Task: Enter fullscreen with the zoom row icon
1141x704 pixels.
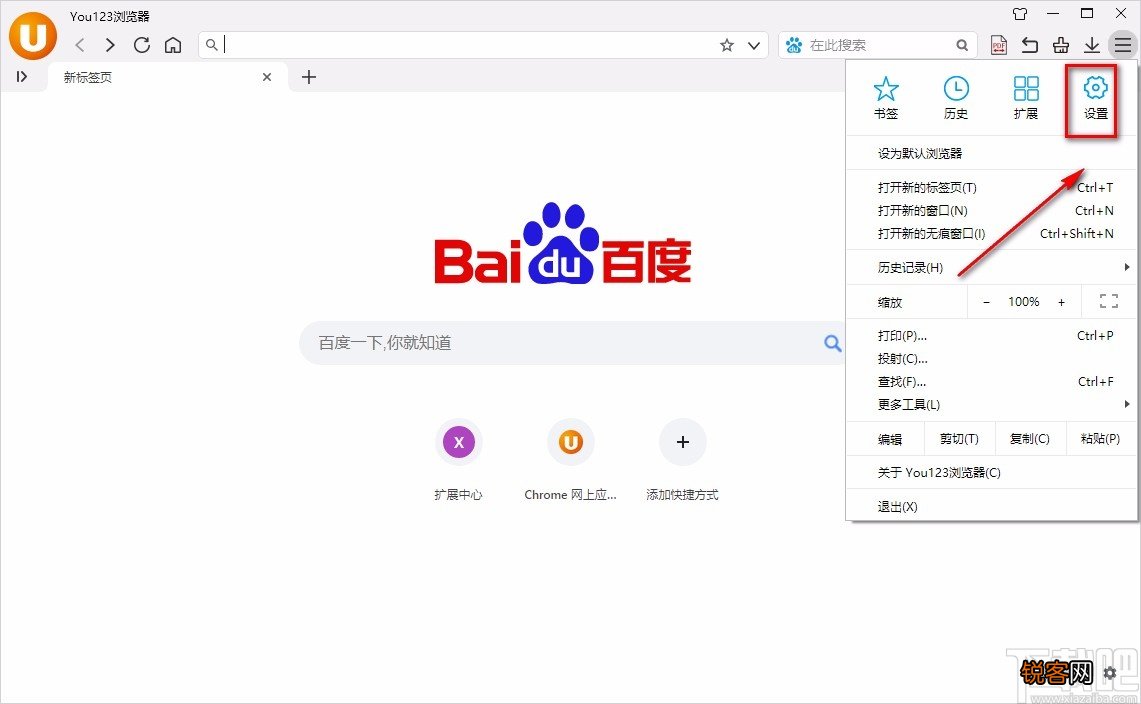Action: pyautogui.click(x=1109, y=301)
